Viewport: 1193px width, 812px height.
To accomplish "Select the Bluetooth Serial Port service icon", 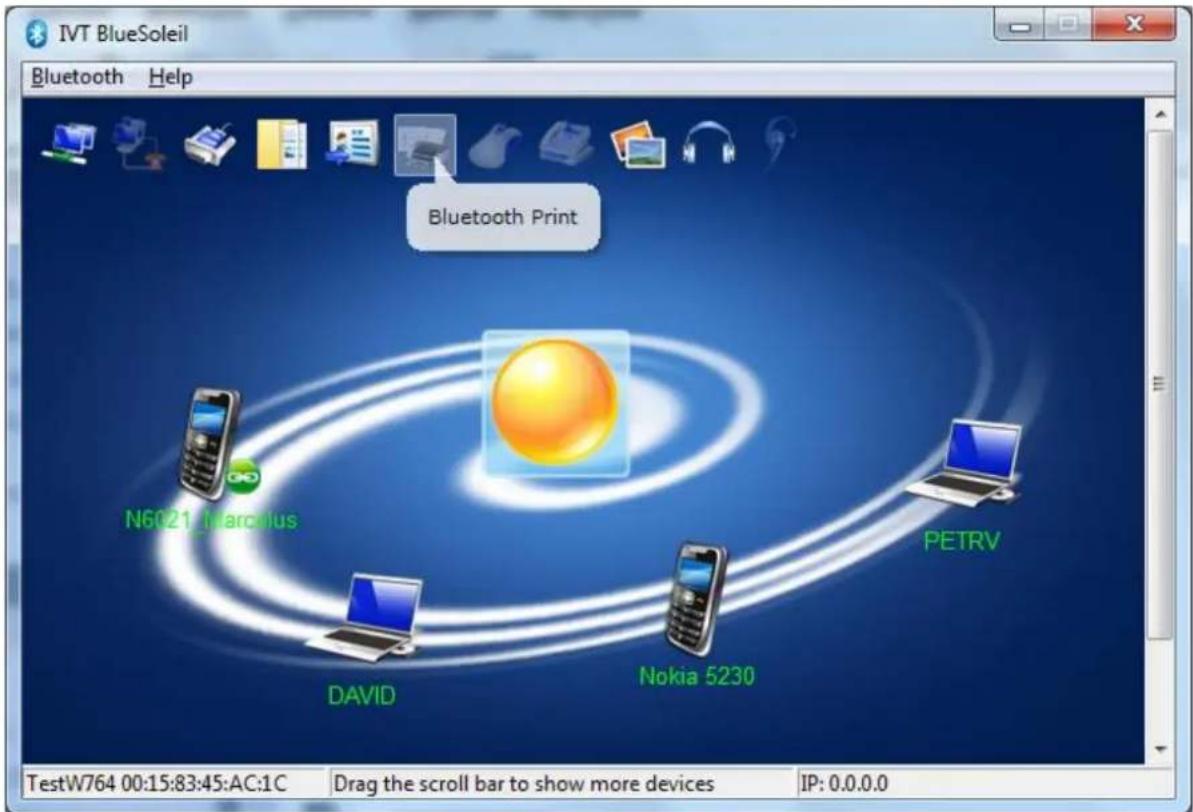I will [x=210, y=144].
